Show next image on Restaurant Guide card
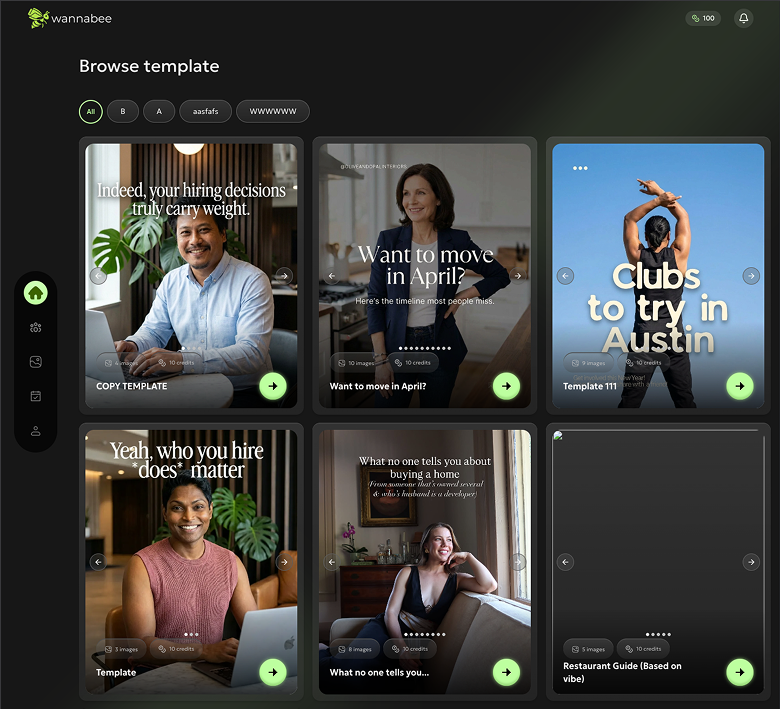This screenshot has width=780, height=709. click(x=751, y=562)
